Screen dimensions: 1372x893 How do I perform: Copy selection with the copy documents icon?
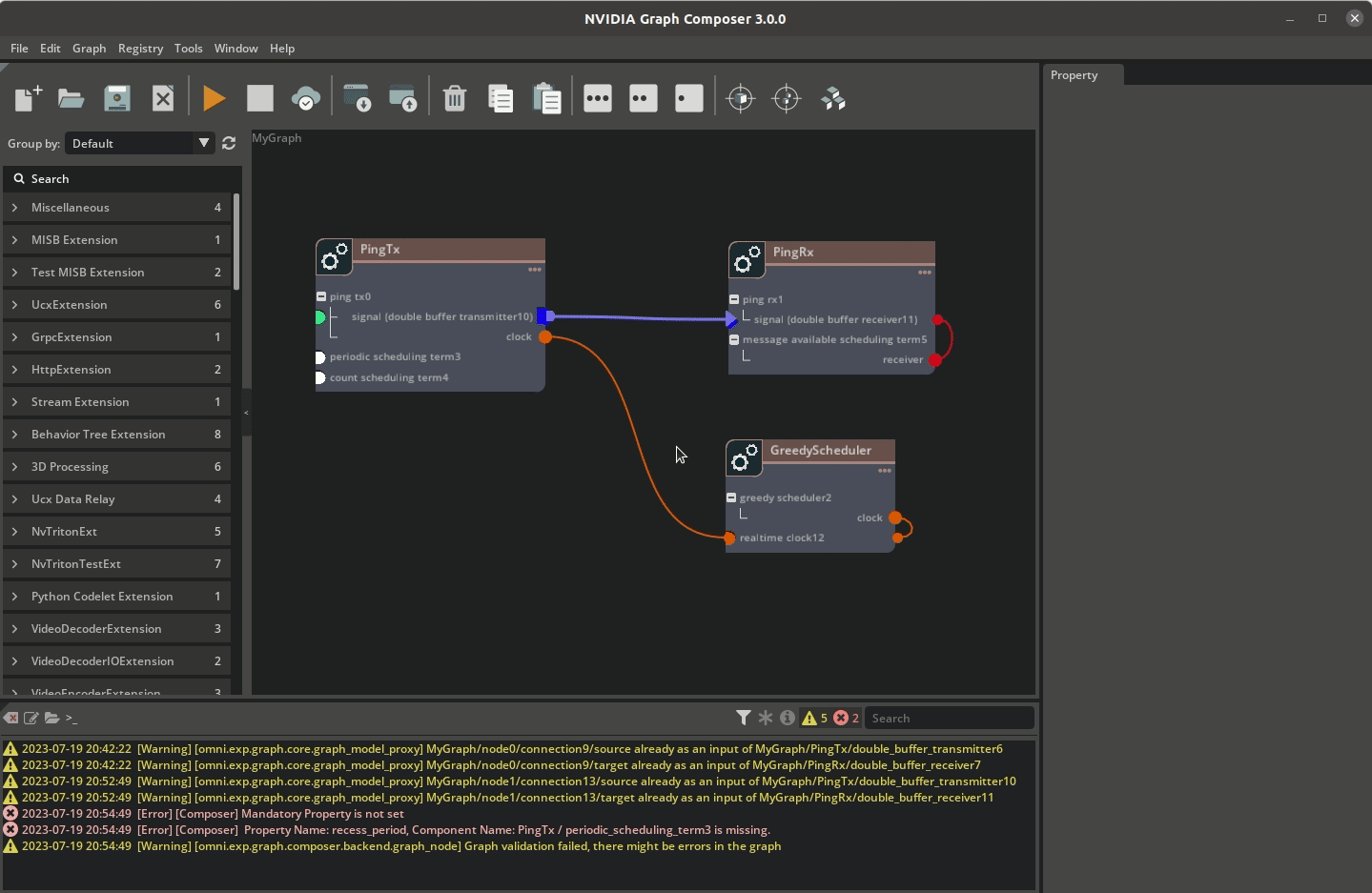tap(501, 98)
